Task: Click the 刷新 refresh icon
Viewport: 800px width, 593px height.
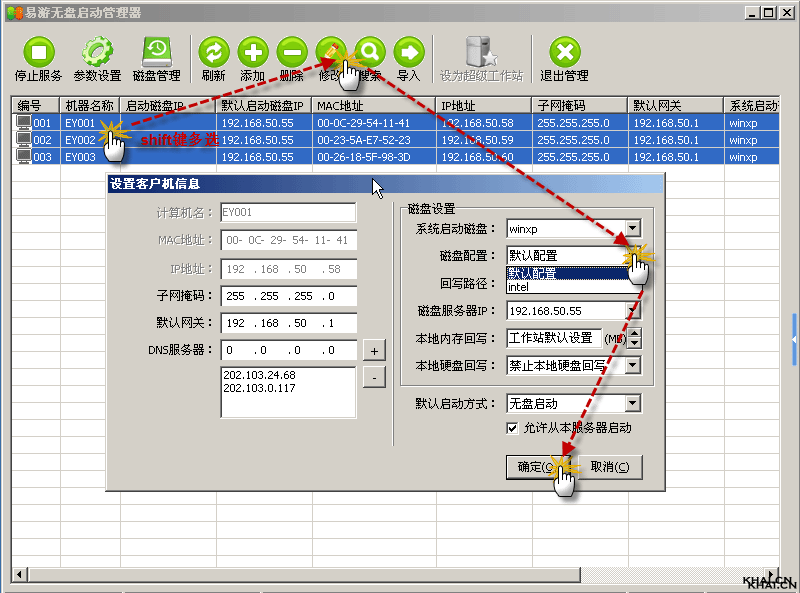Action: (x=213, y=54)
